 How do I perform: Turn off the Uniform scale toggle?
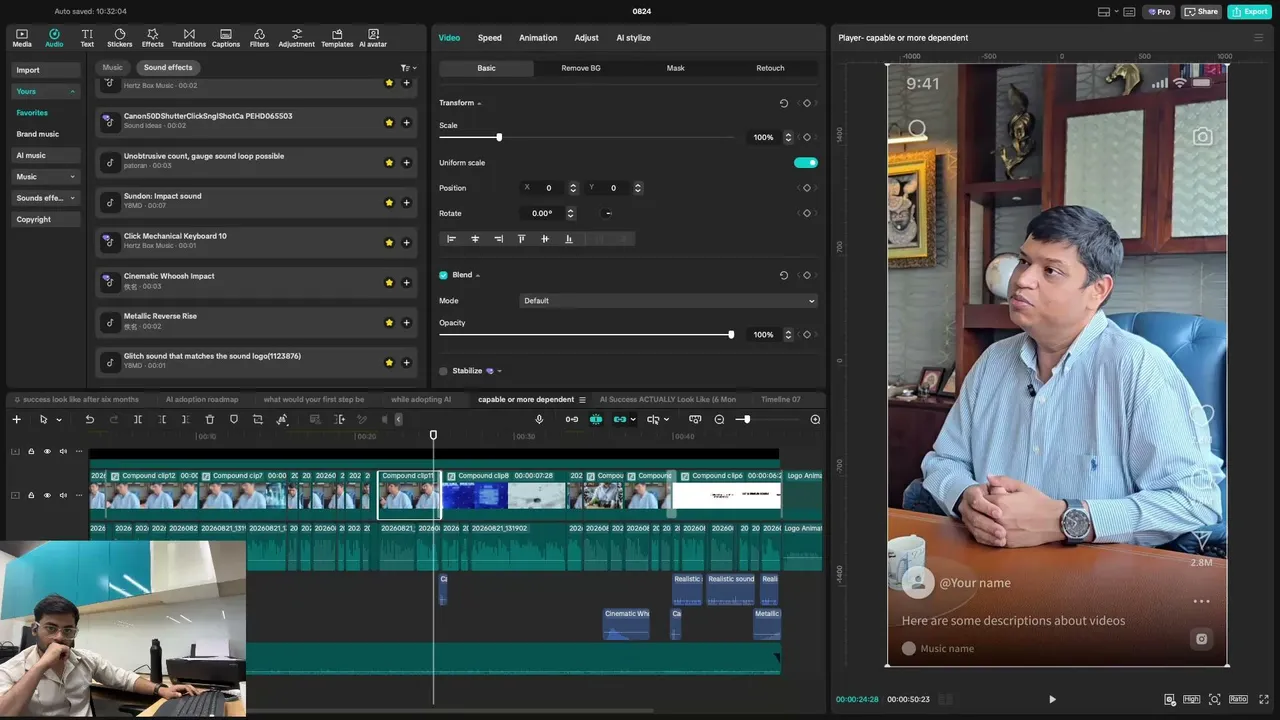805,163
